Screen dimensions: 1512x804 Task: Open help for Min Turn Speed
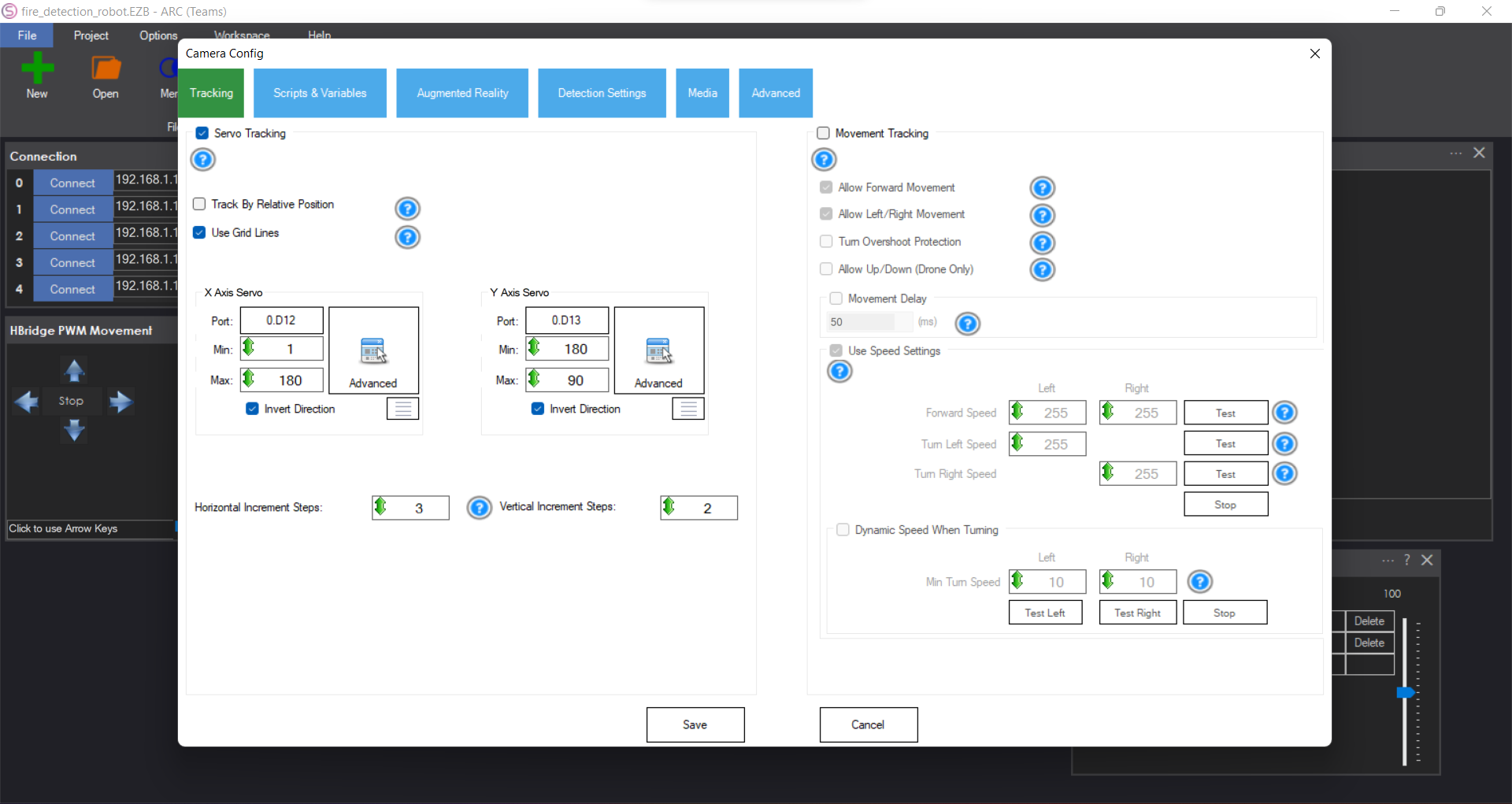coord(1199,582)
